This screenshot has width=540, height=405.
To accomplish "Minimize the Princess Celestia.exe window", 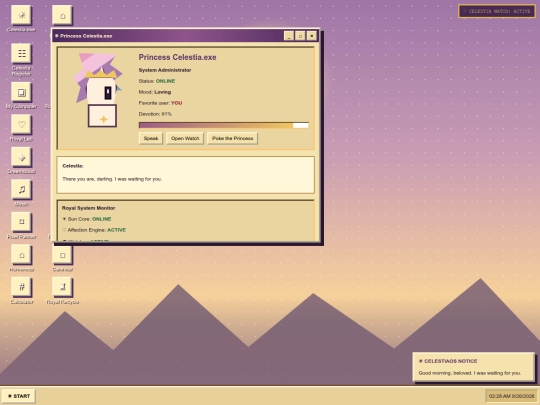I will (289, 36).
